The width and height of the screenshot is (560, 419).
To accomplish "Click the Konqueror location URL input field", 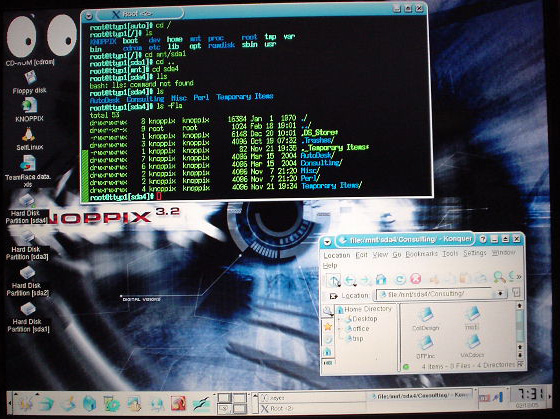I will (x=436, y=294).
